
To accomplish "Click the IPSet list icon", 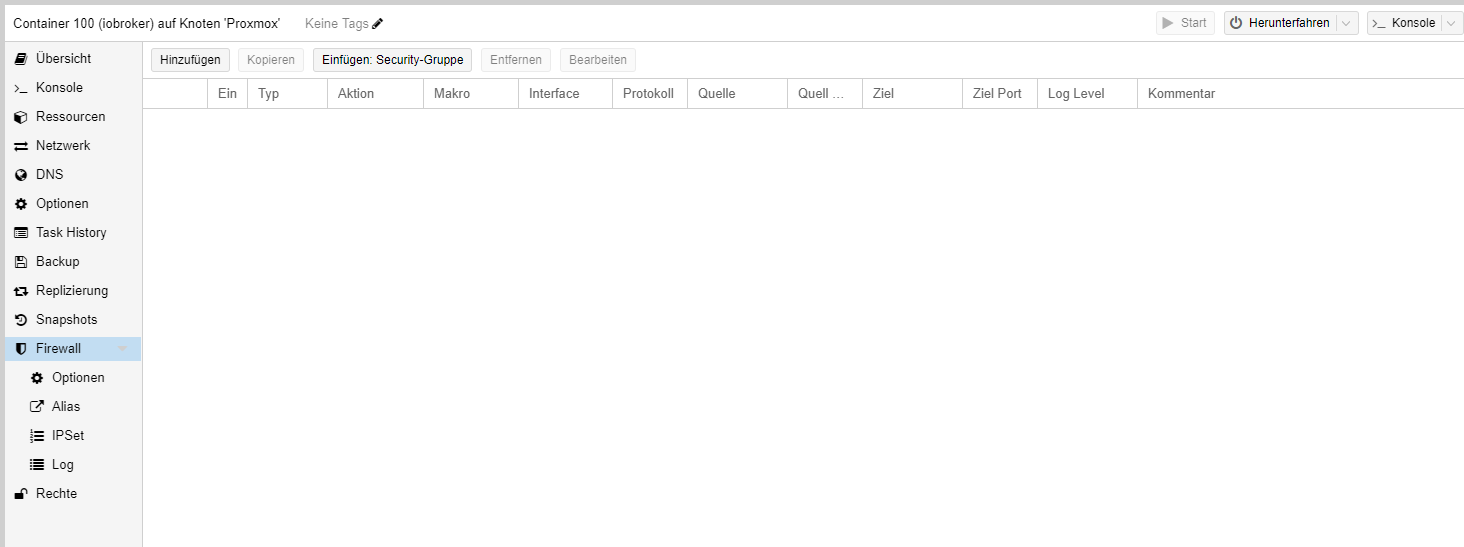I will [37, 436].
